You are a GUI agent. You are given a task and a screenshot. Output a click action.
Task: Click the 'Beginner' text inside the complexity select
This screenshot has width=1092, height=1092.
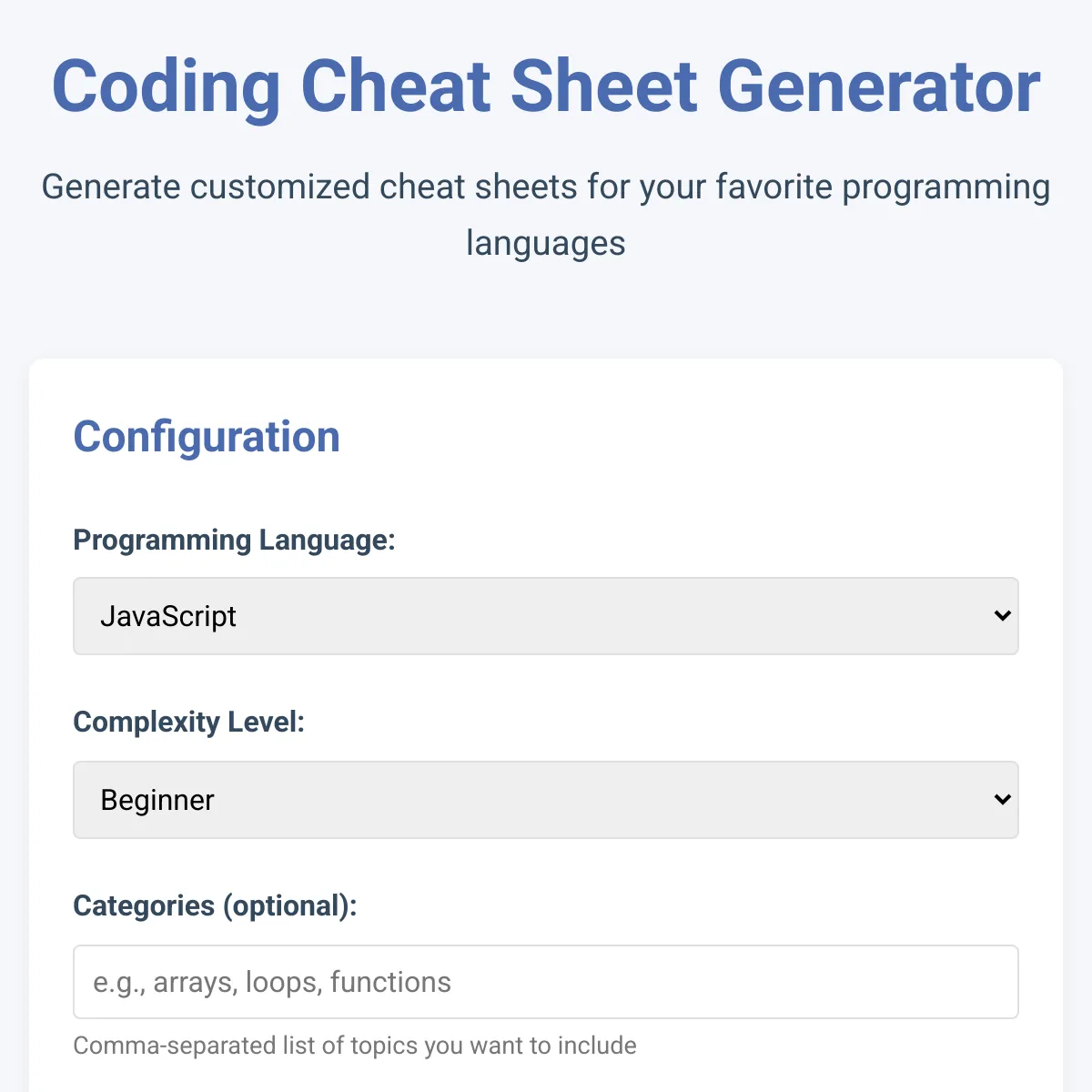tap(157, 800)
